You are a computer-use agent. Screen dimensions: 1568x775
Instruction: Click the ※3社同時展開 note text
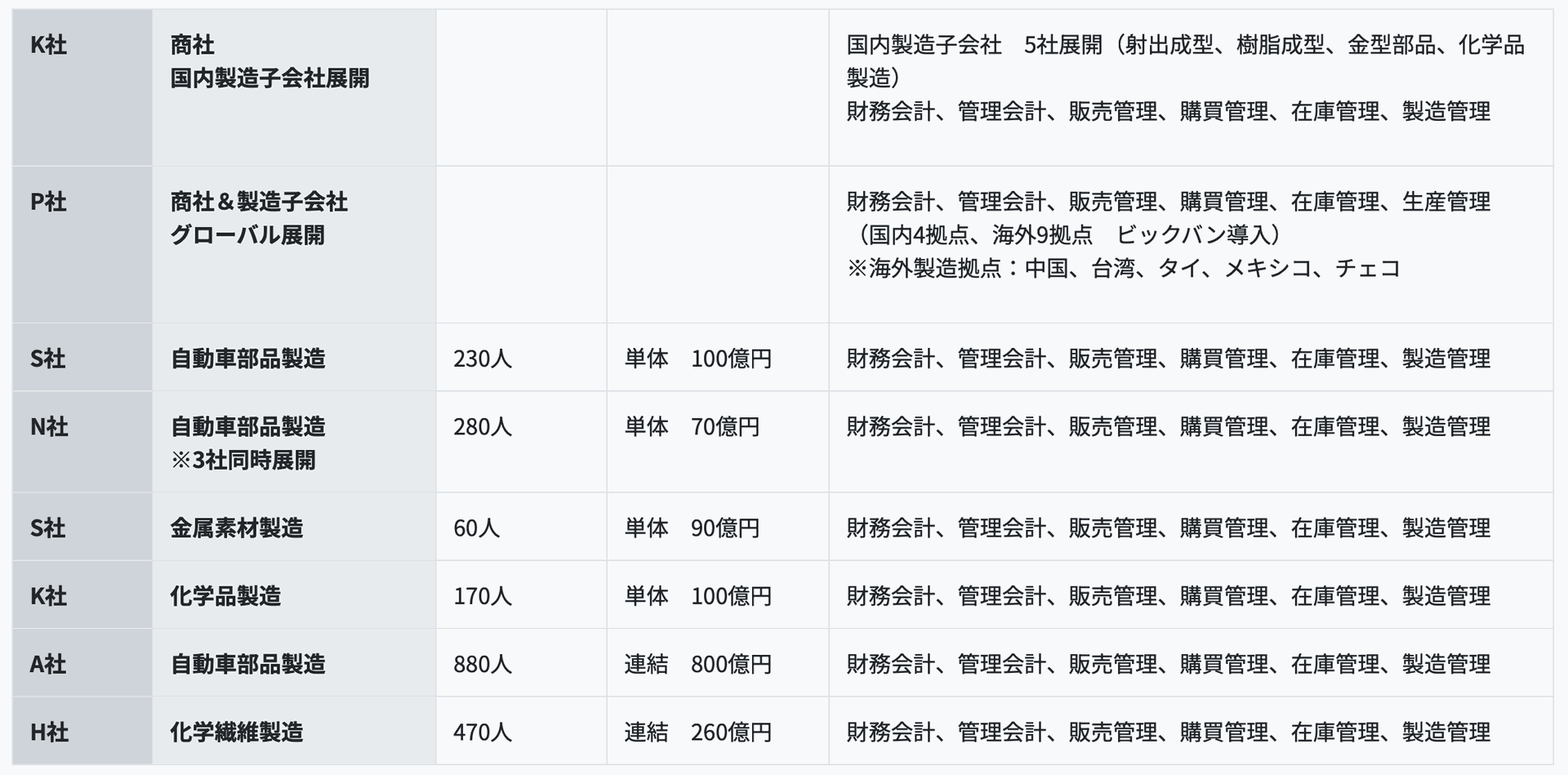click(x=243, y=460)
